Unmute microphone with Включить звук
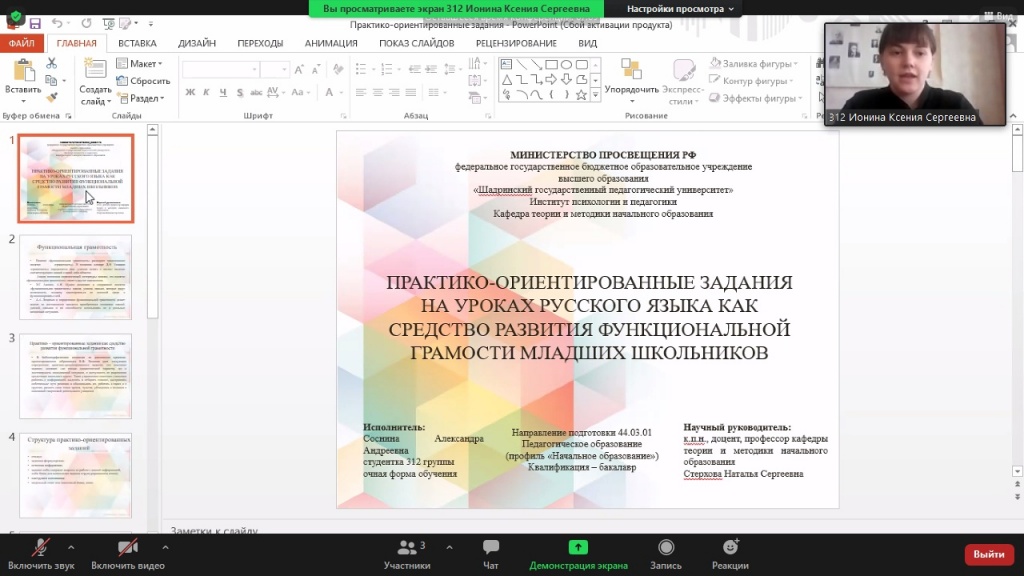This screenshot has width=1024, height=576. click(x=42, y=553)
